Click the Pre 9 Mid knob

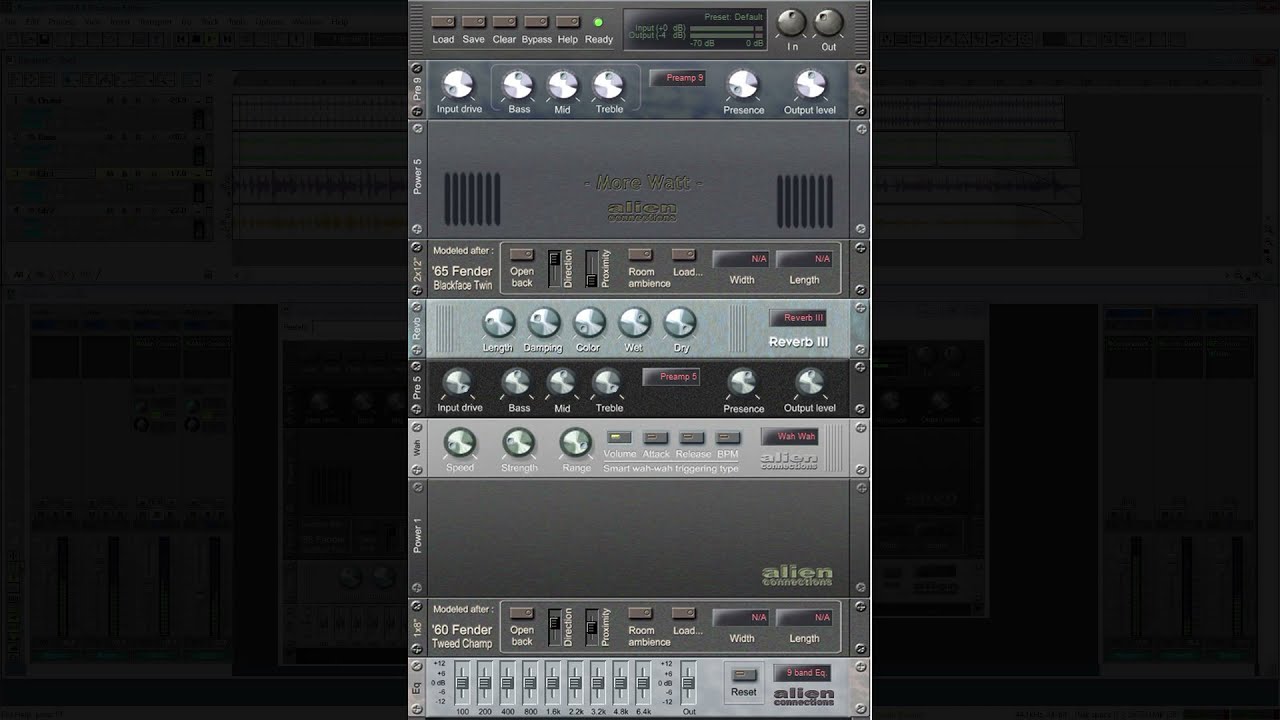pyautogui.click(x=563, y=85)
